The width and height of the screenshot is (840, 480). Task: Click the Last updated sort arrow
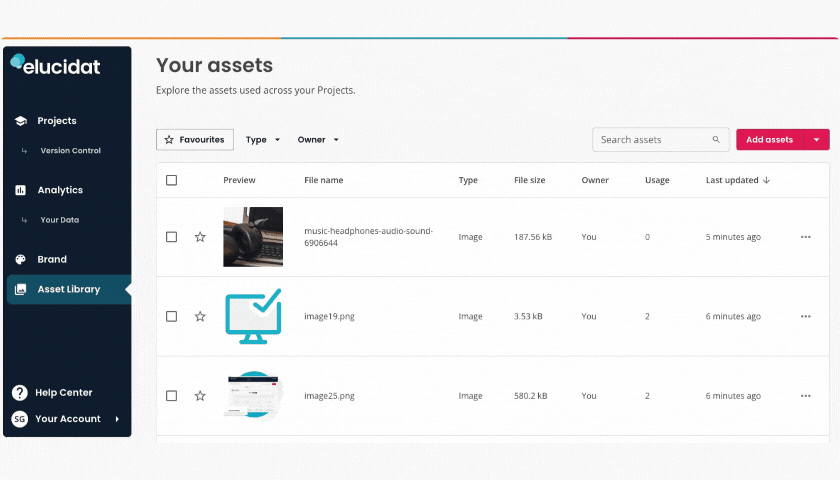(x=767, y=180)
